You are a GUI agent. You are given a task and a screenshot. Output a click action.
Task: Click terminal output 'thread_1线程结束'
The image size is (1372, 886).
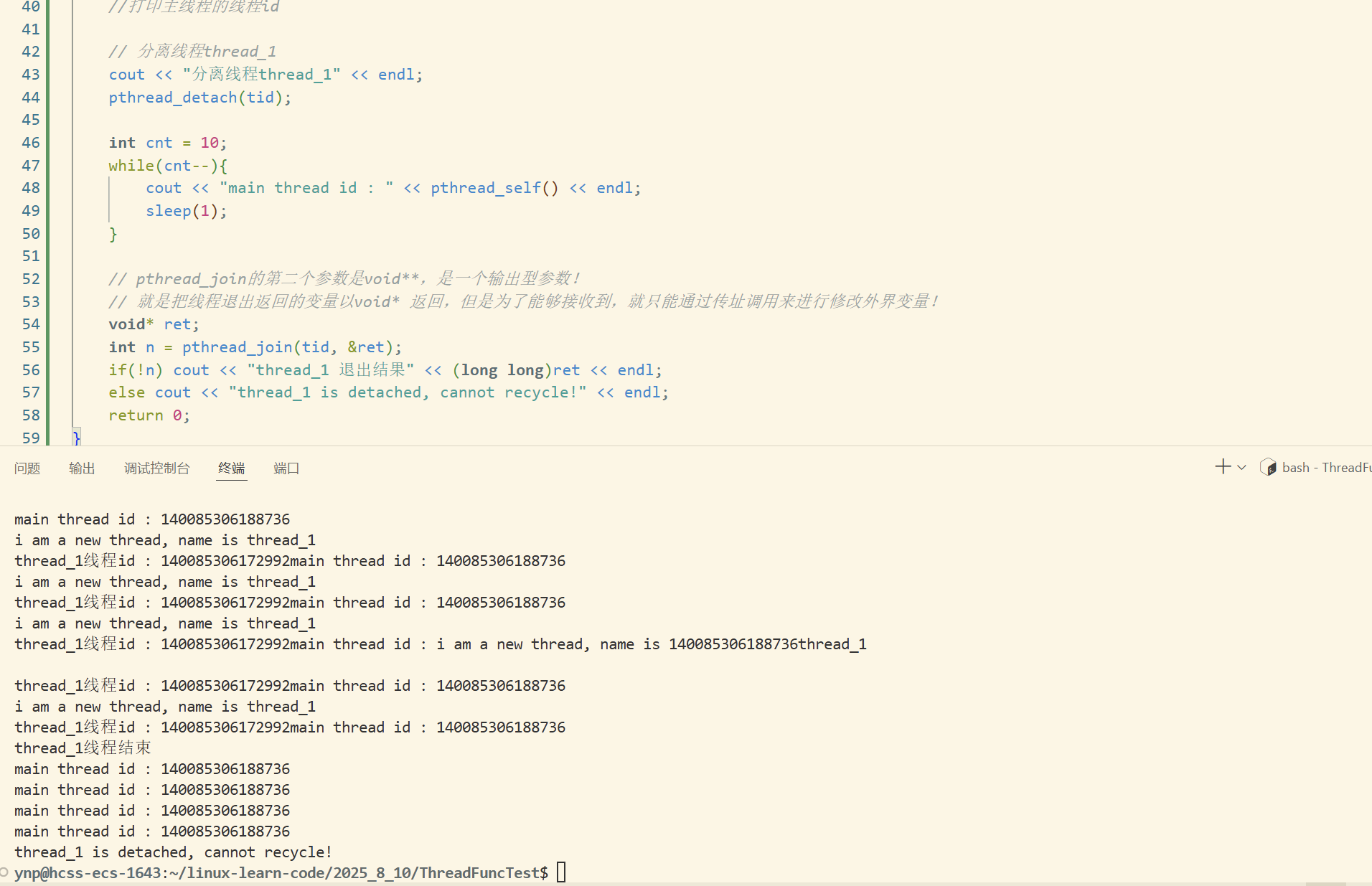coord(83,748)
